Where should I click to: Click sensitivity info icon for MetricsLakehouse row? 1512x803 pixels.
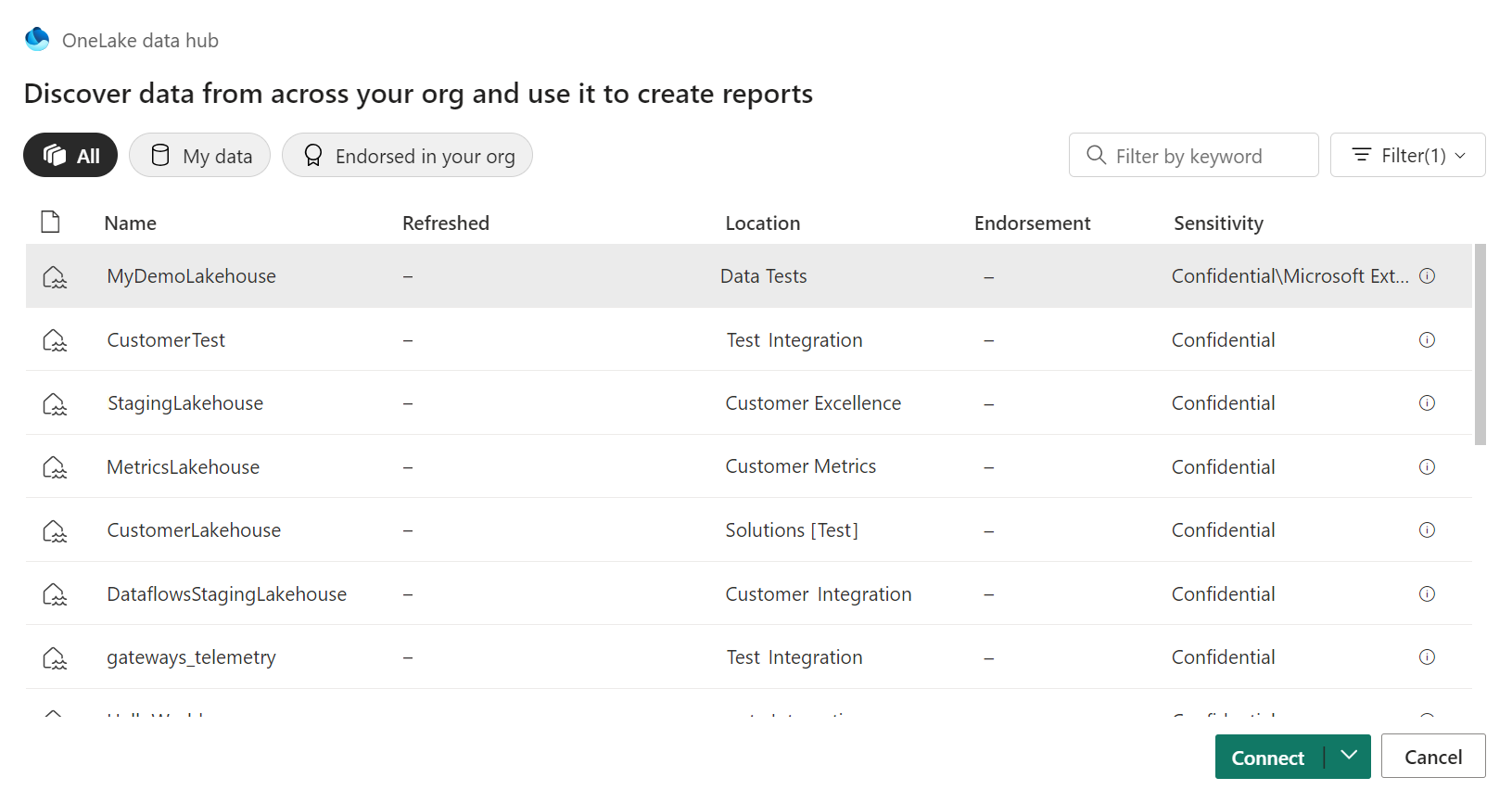pos(1427,467)
